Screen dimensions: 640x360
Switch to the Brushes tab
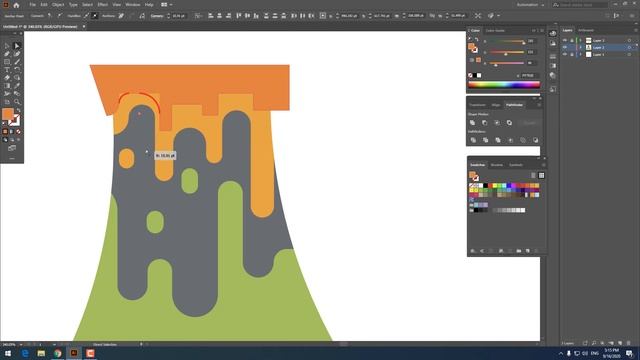point(497,165)
